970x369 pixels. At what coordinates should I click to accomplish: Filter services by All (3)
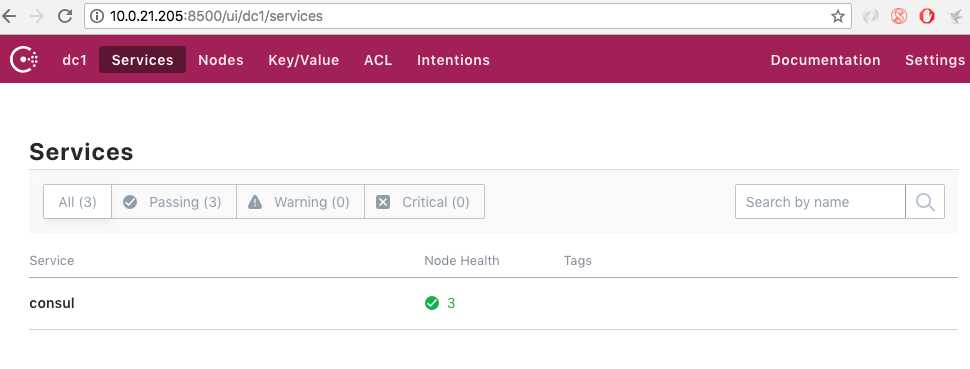tap(77, 202)
